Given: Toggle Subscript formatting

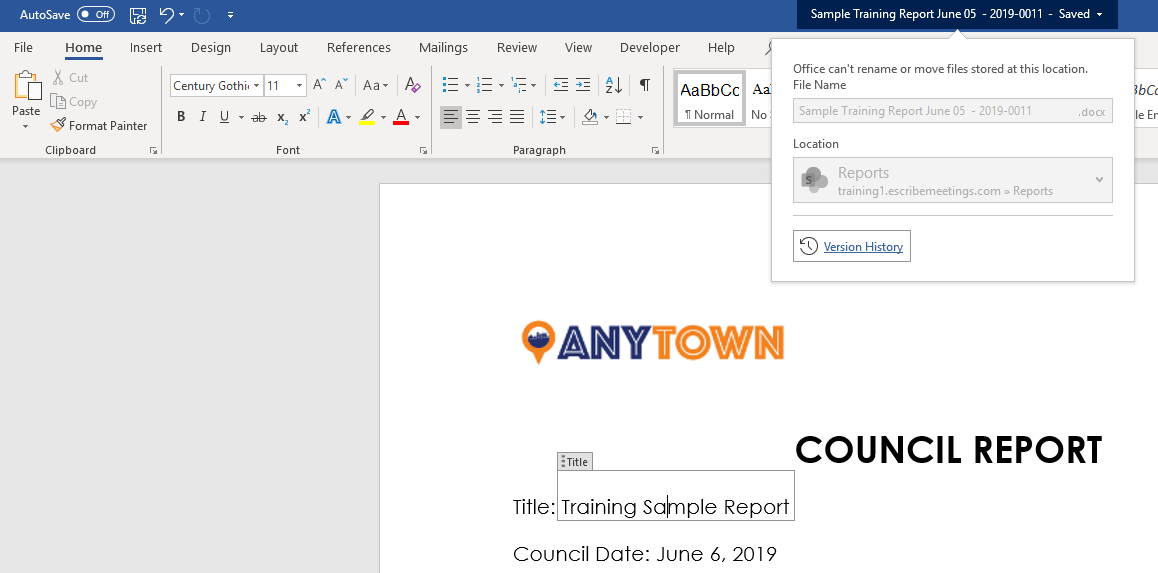Looking at the screenshot, I should [x=282, y=117].
